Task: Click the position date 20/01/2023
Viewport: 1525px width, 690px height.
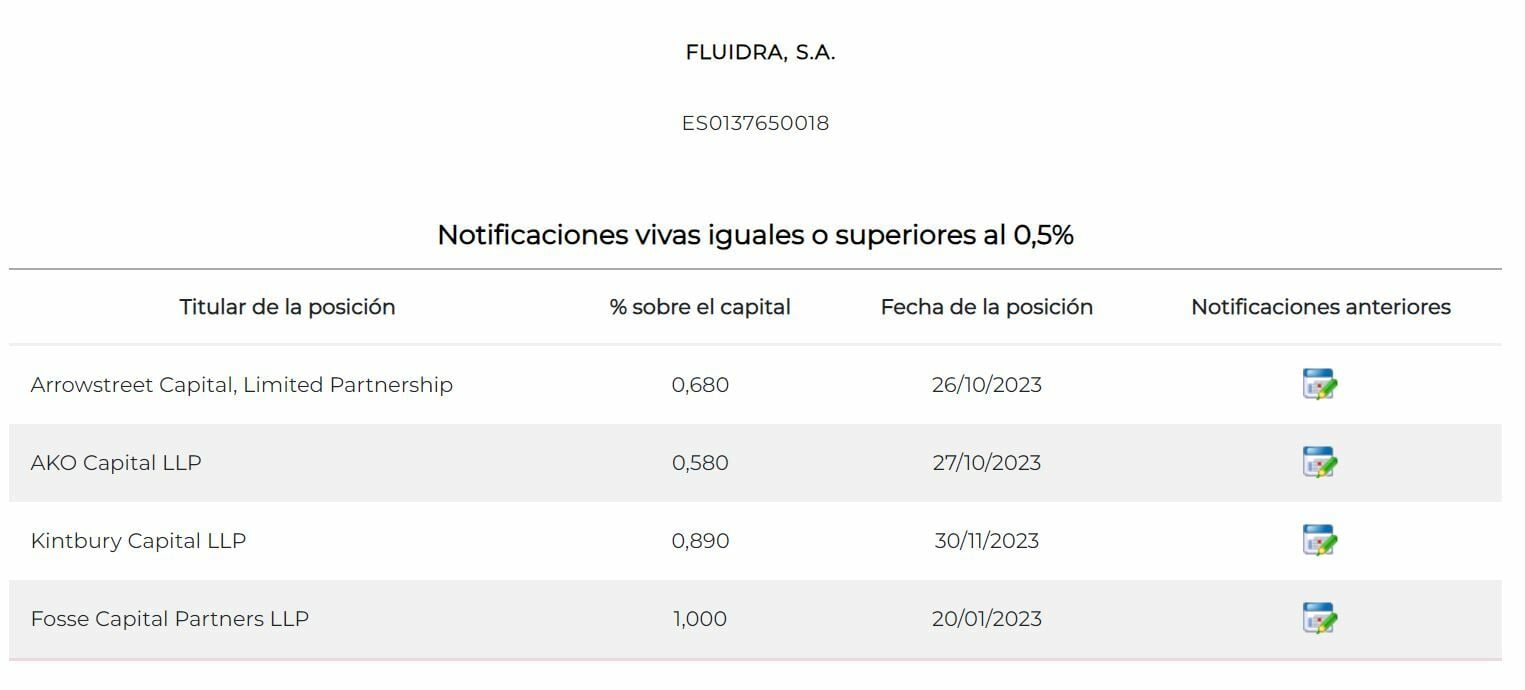Action: click(x=986, y=619)
